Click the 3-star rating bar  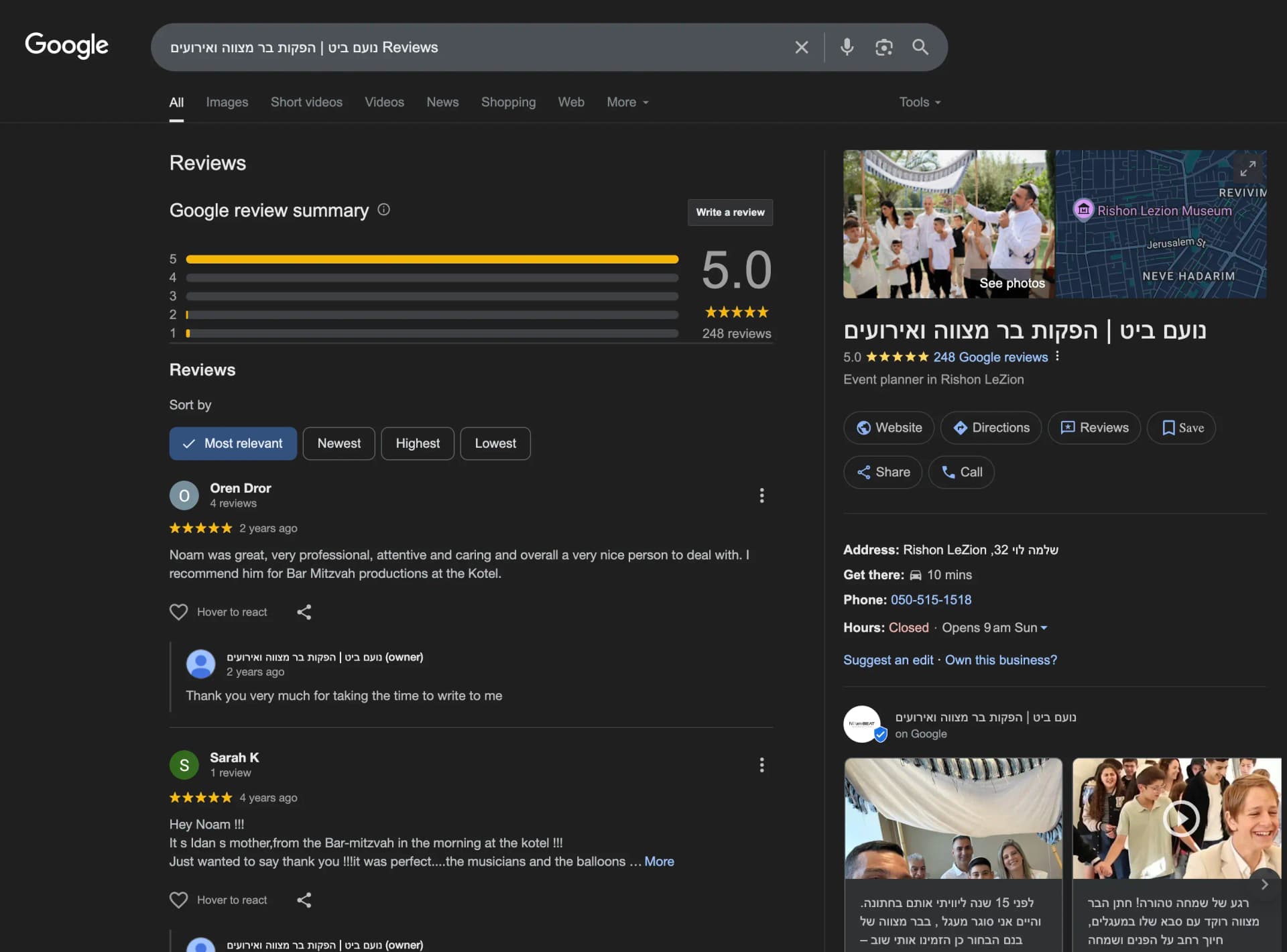click(432, 296)
